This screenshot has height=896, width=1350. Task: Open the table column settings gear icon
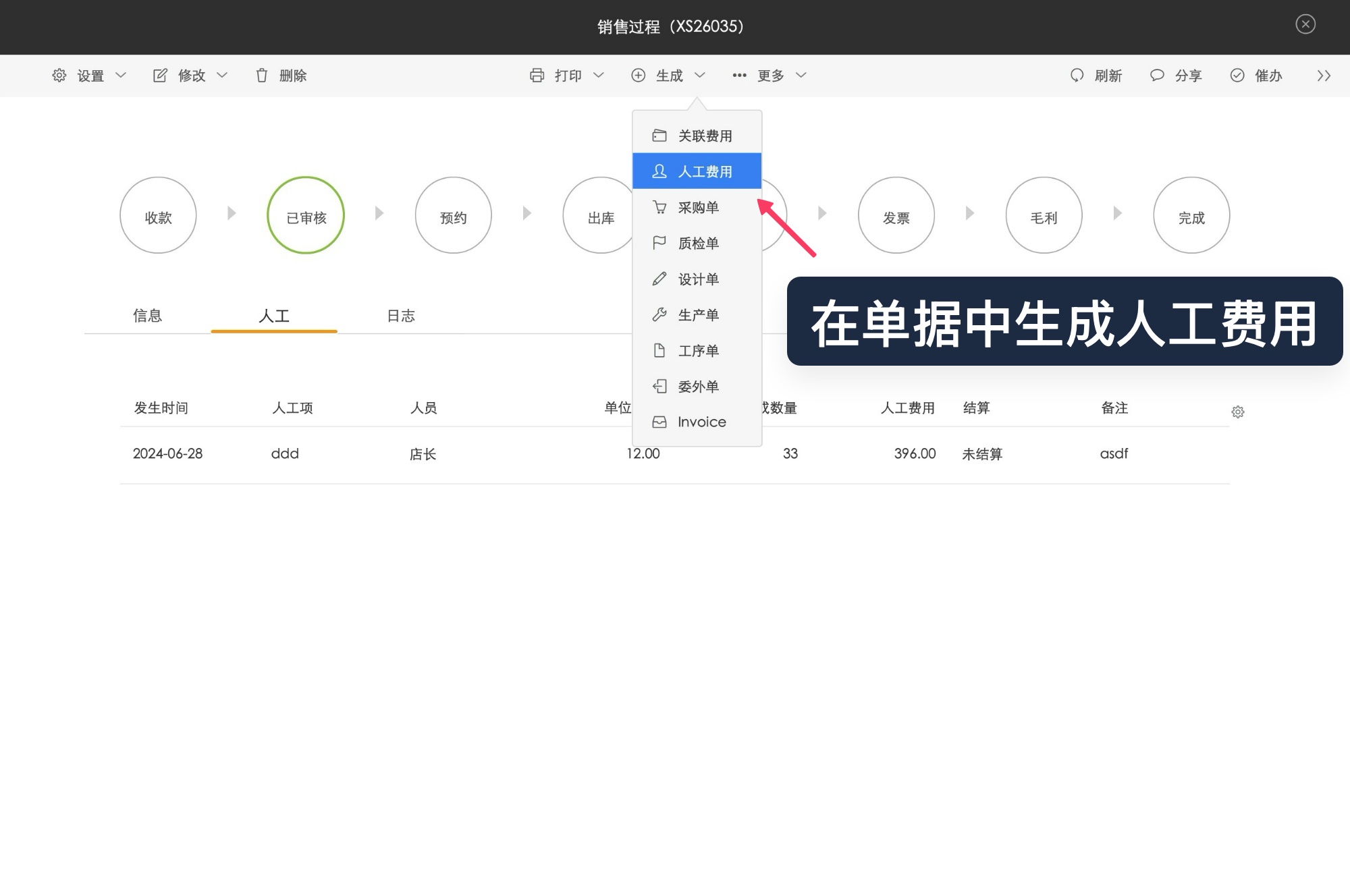click(x=1239, y=412)
